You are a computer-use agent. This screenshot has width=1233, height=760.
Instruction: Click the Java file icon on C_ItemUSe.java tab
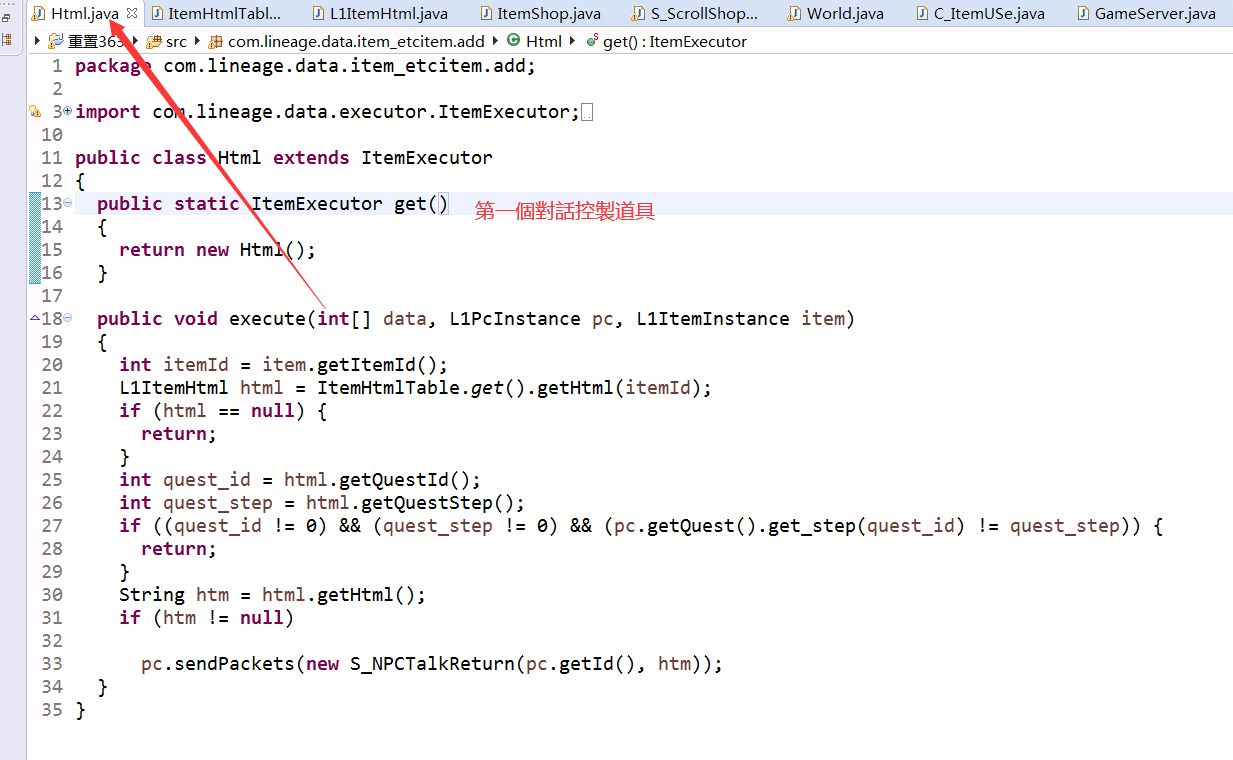[x=921, y=14]
